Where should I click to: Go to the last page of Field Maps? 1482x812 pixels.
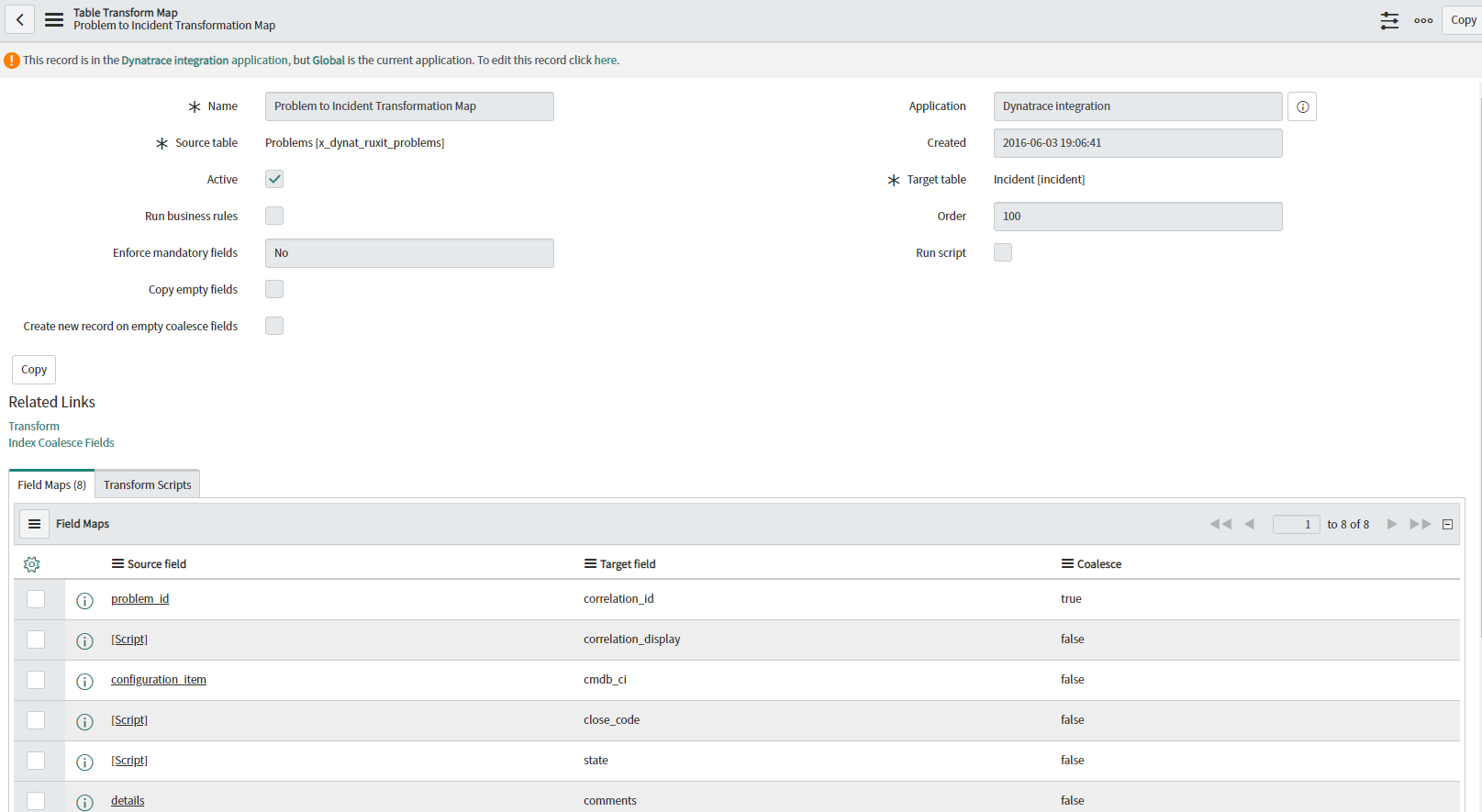pos(1420,524)
